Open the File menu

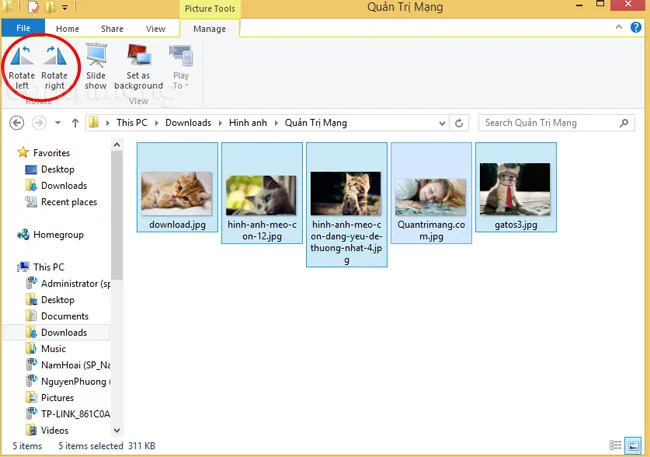point(24,30)
